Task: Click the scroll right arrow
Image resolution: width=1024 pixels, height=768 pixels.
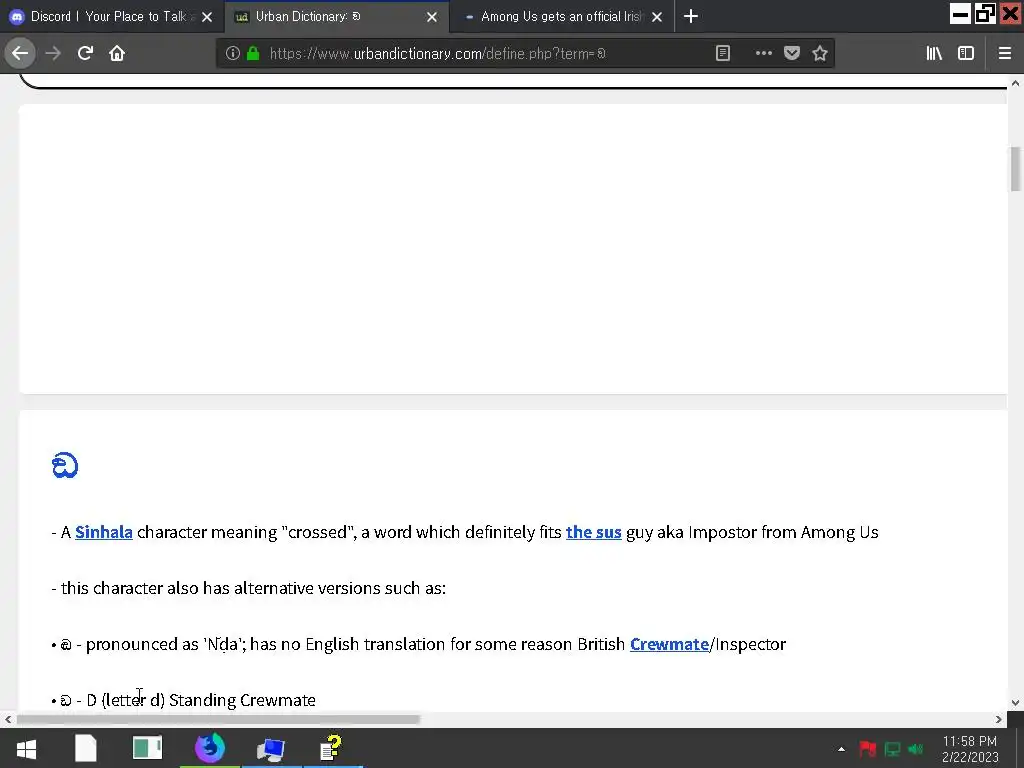Action: point(999,719)
